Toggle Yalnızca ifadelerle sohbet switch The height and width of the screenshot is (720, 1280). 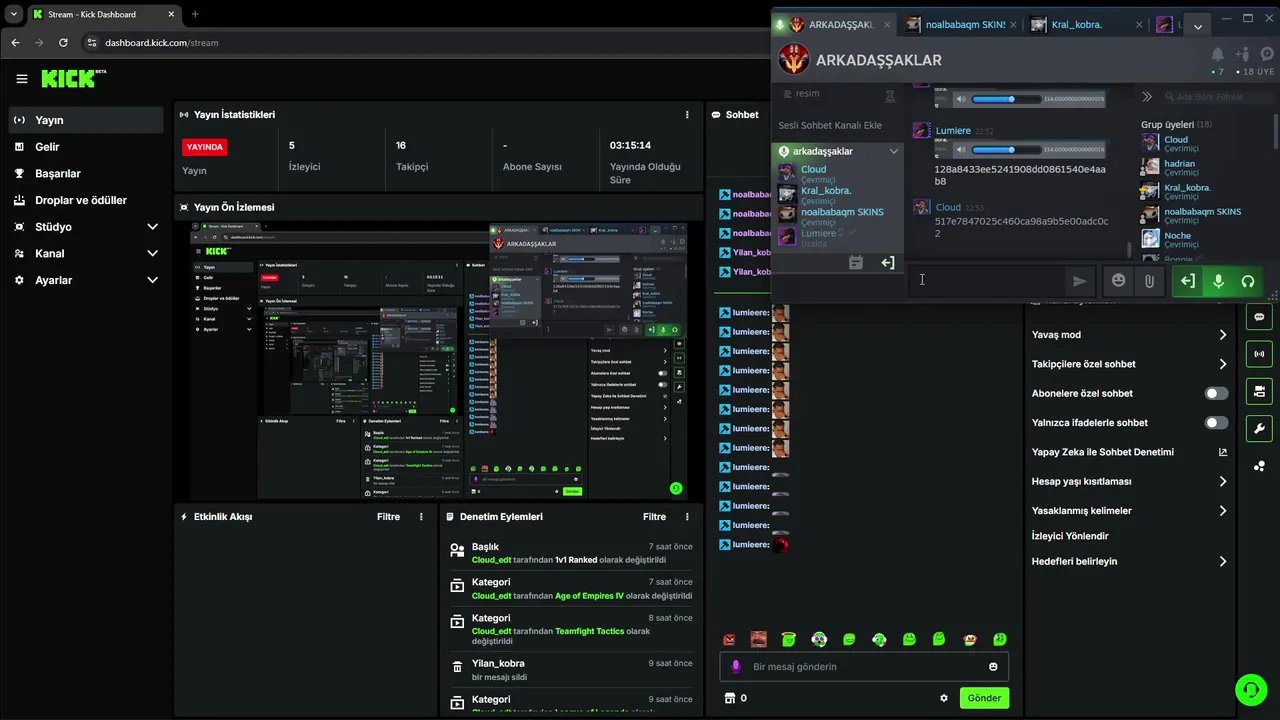point(1216,423)
